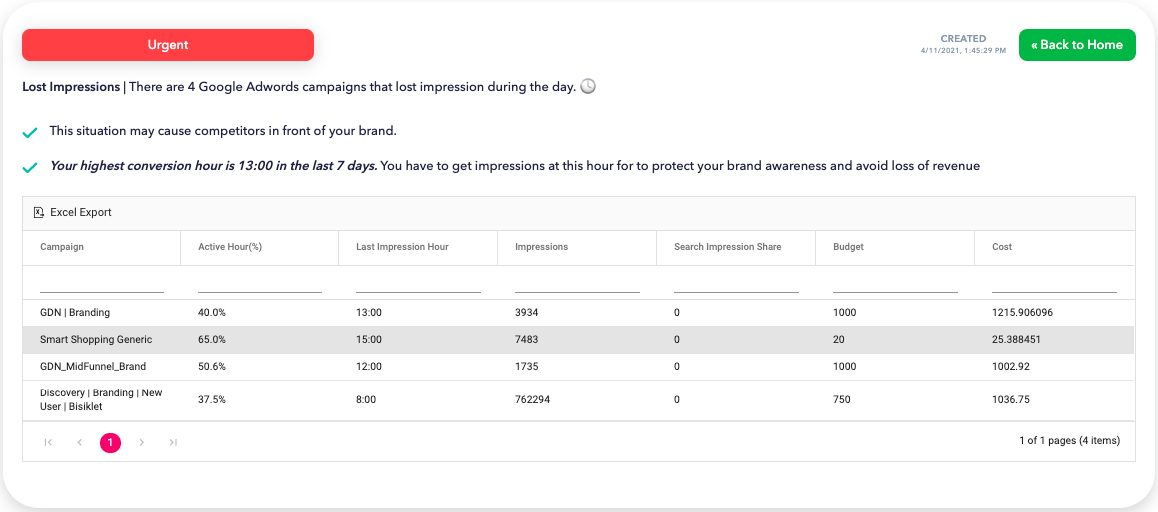Focus the Impressions filter input field
This screenshot has height=512, width=1158.
click(577, 283)
